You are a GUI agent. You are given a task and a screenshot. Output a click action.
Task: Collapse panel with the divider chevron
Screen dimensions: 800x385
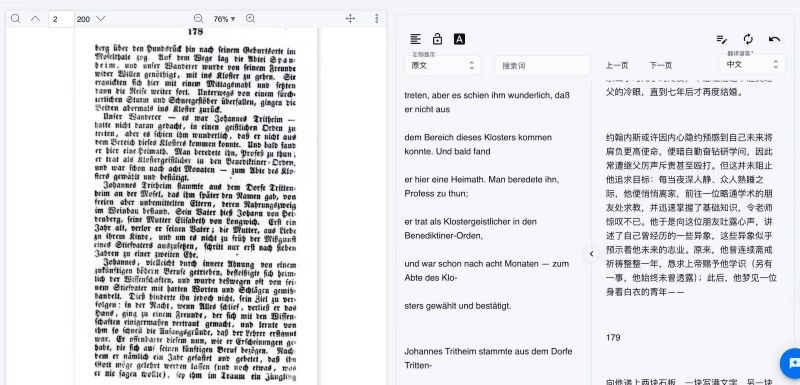(591, 253)
